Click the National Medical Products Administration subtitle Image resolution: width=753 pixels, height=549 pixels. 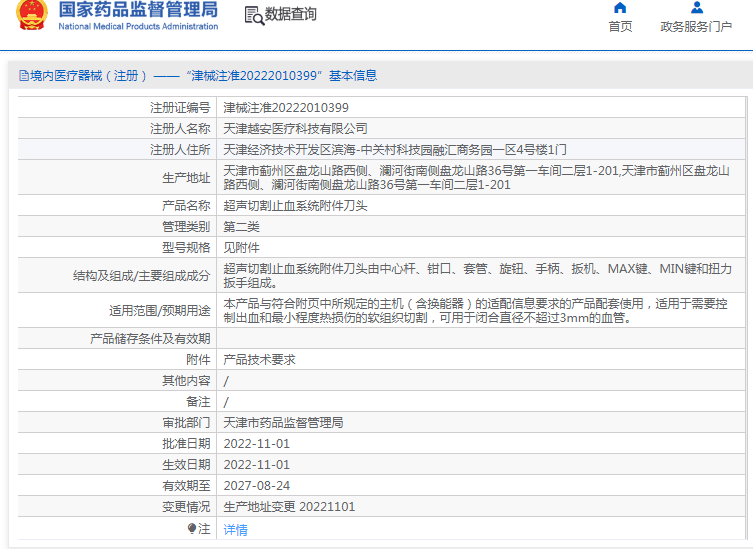pos(137,27)
